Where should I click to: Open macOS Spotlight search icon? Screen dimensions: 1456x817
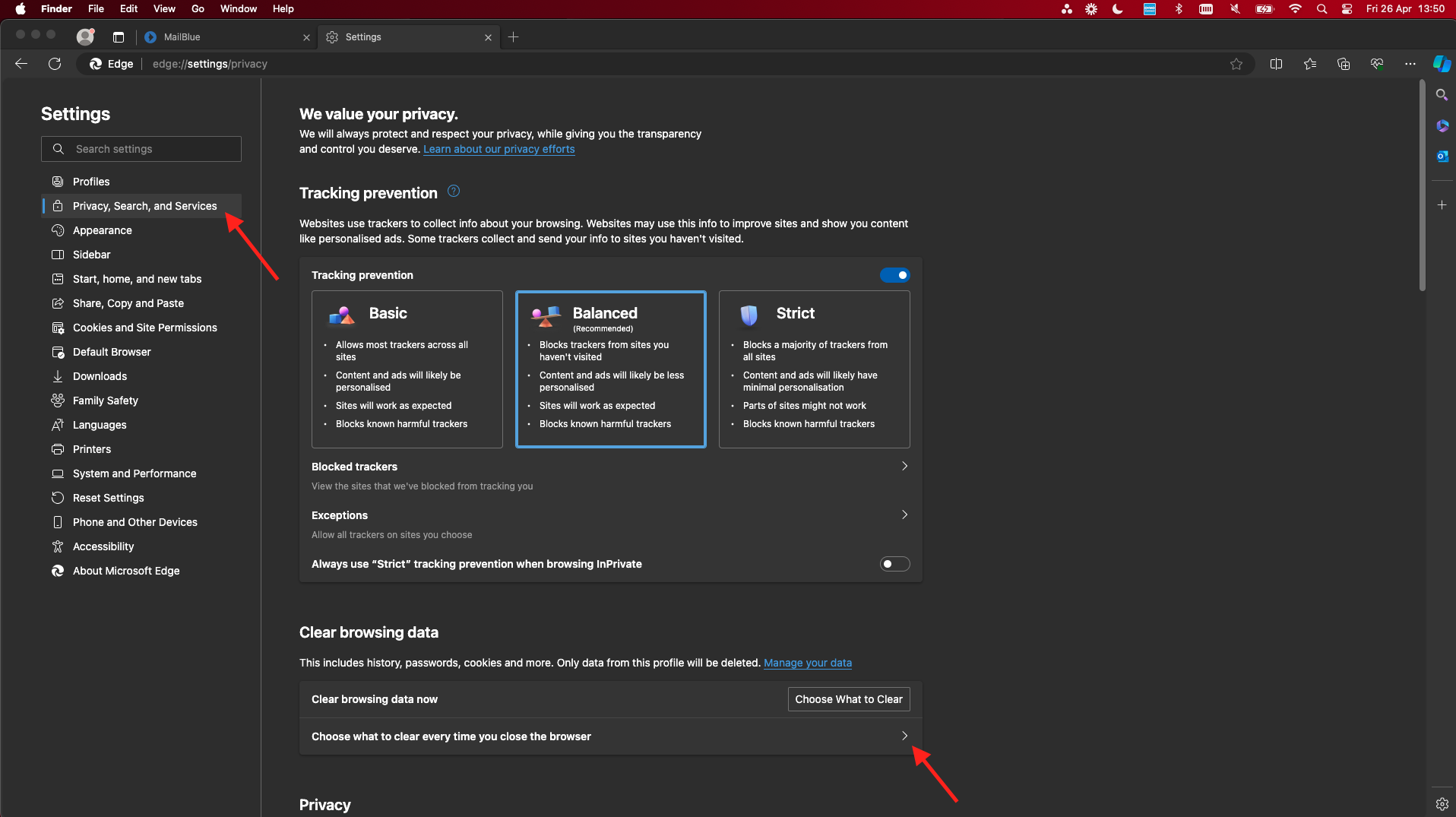(x=1321, y=9)
